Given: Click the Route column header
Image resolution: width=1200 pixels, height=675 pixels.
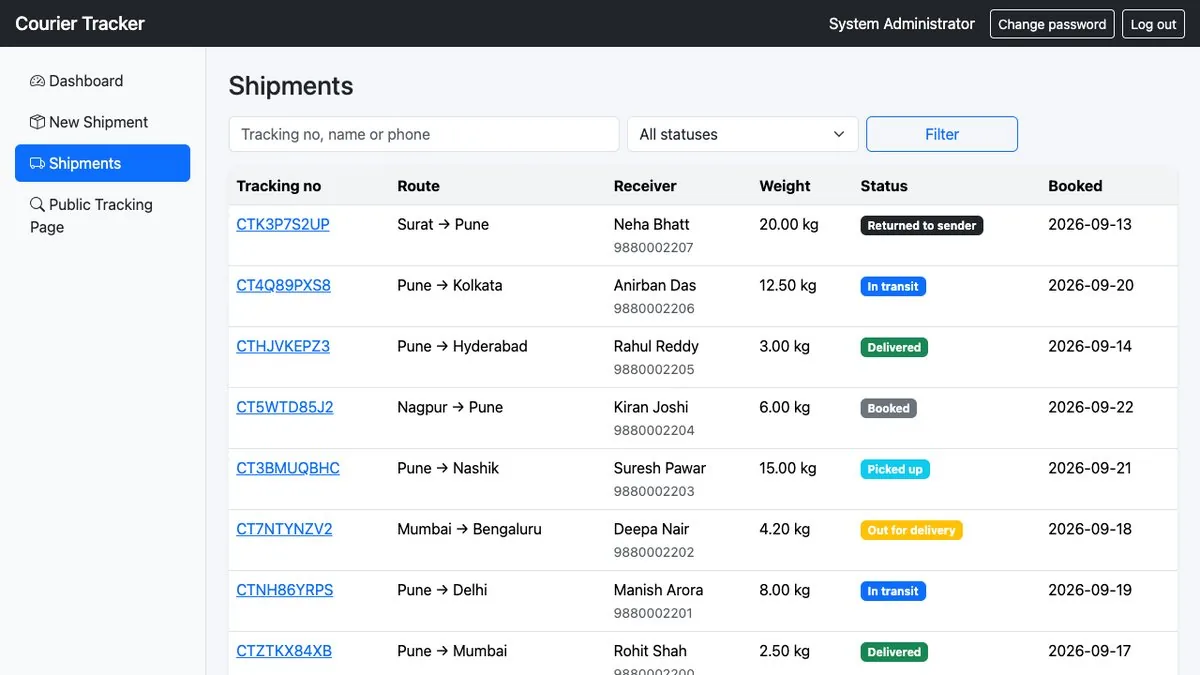Looking at the screenshot, I should tap(418, 186).
